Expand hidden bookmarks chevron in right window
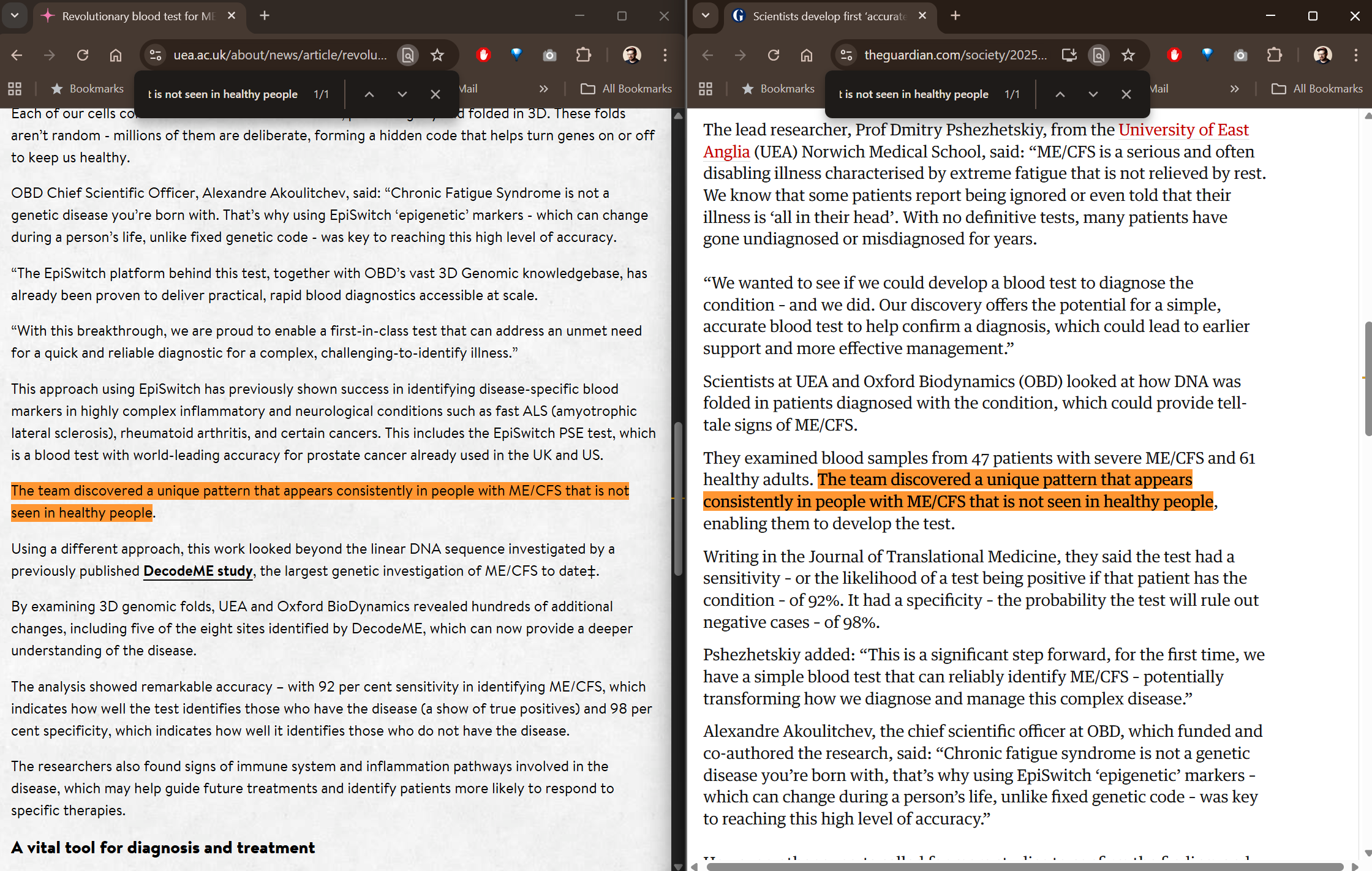This screenshot has height=871, width=1372. coord(1234,89)
